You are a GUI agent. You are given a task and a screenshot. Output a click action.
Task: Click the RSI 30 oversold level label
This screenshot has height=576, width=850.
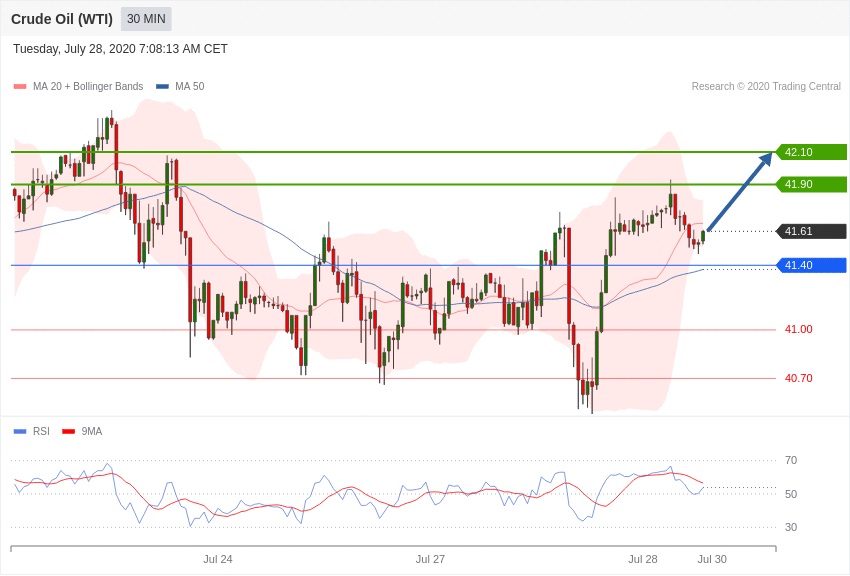791,527
